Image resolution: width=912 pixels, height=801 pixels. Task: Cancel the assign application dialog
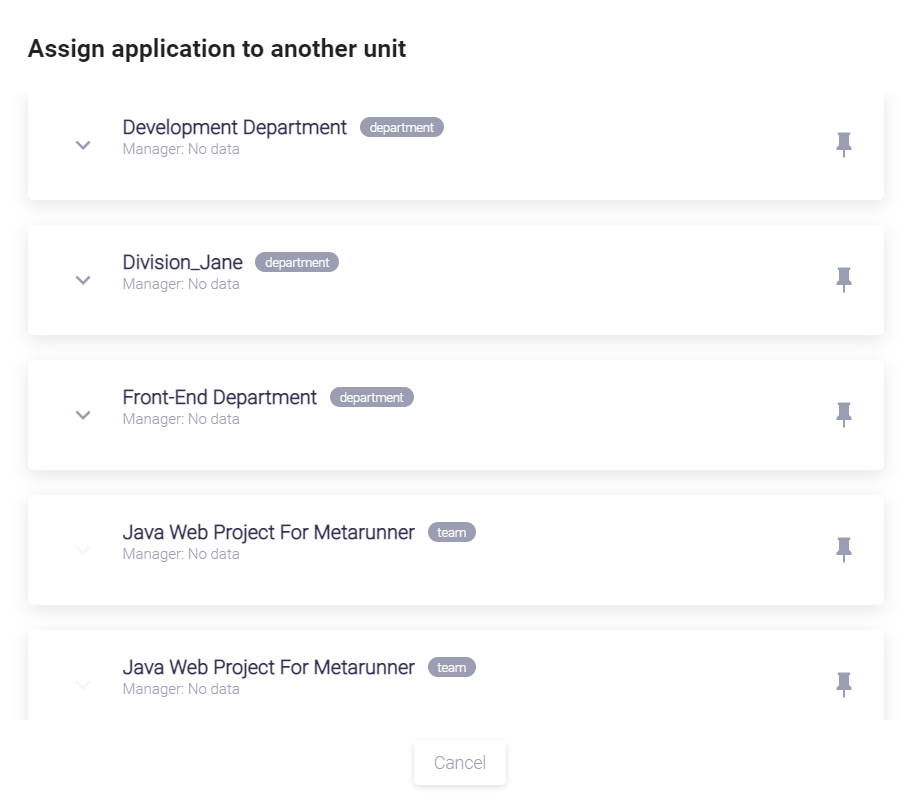(x=460, y=763)
